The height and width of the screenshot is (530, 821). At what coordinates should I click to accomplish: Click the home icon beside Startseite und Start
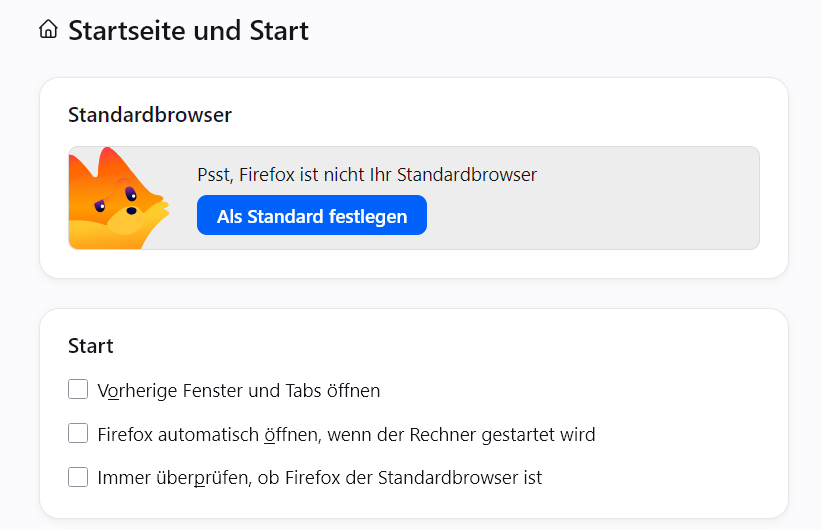coord(48,29)
